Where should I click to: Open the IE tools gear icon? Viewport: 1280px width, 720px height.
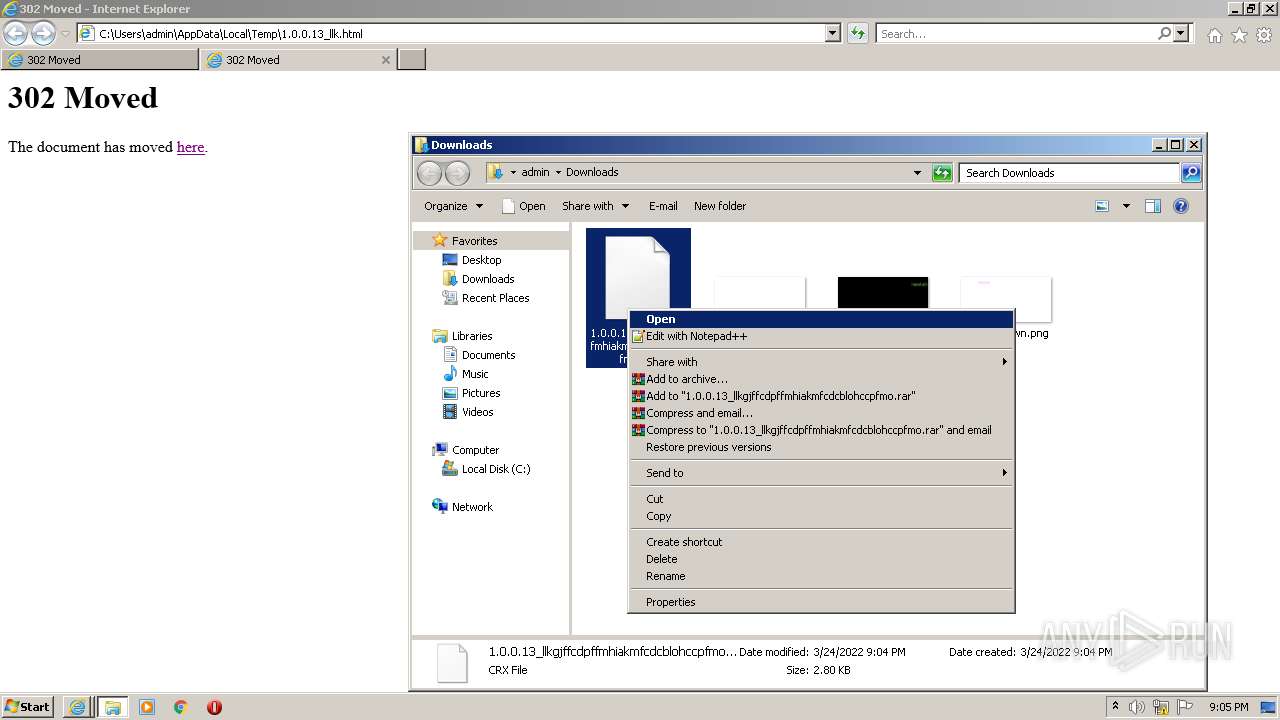coord(1264,35)
